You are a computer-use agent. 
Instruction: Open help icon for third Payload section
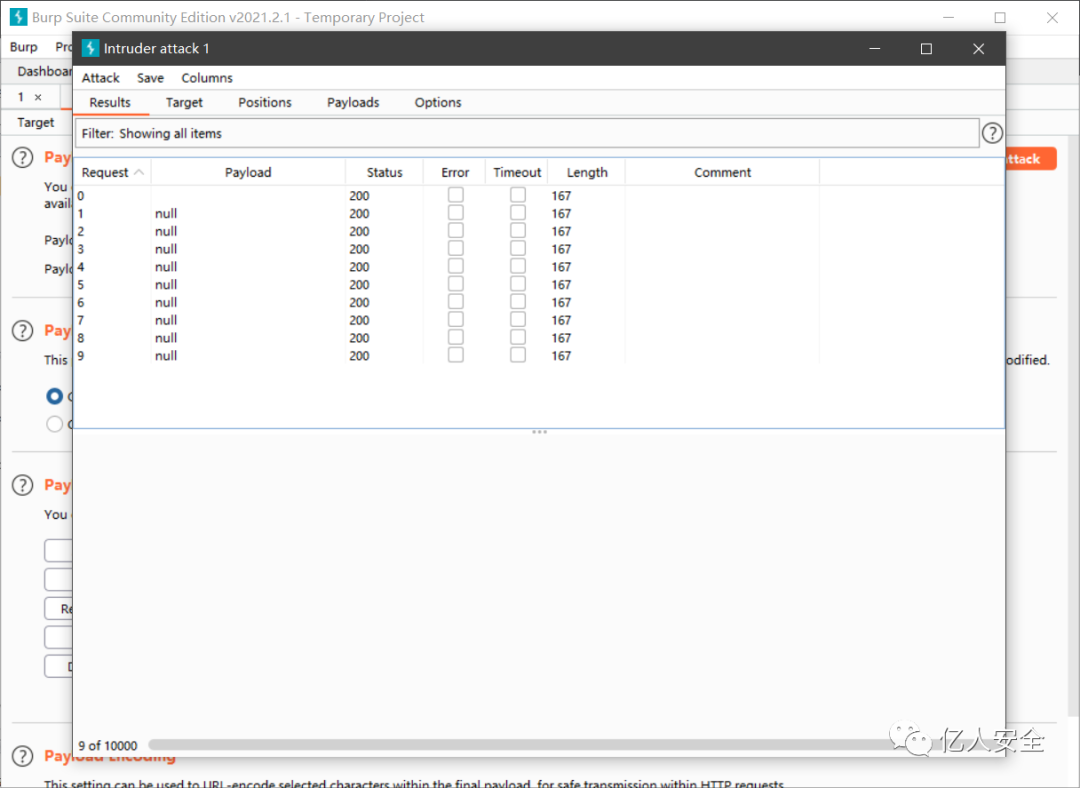(23, 485)
